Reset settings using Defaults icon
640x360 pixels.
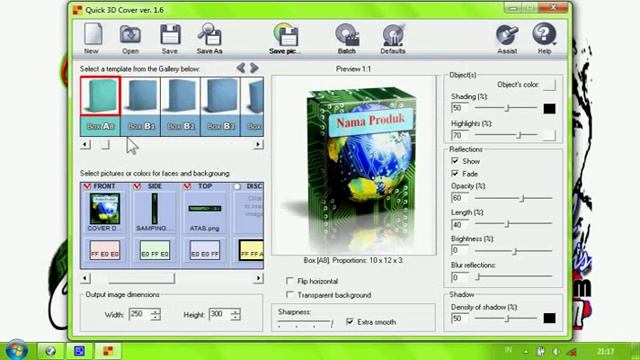coord(393,35)
